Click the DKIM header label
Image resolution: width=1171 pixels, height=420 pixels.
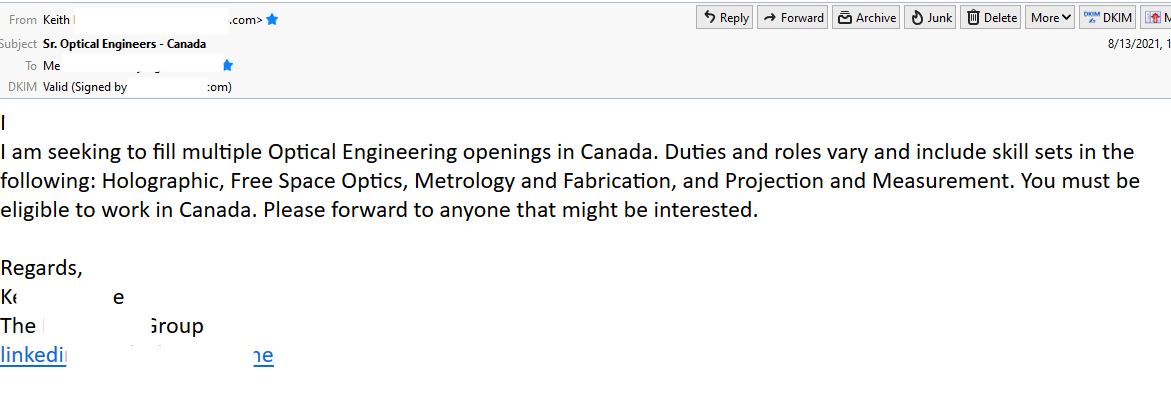tap(22, 87)
